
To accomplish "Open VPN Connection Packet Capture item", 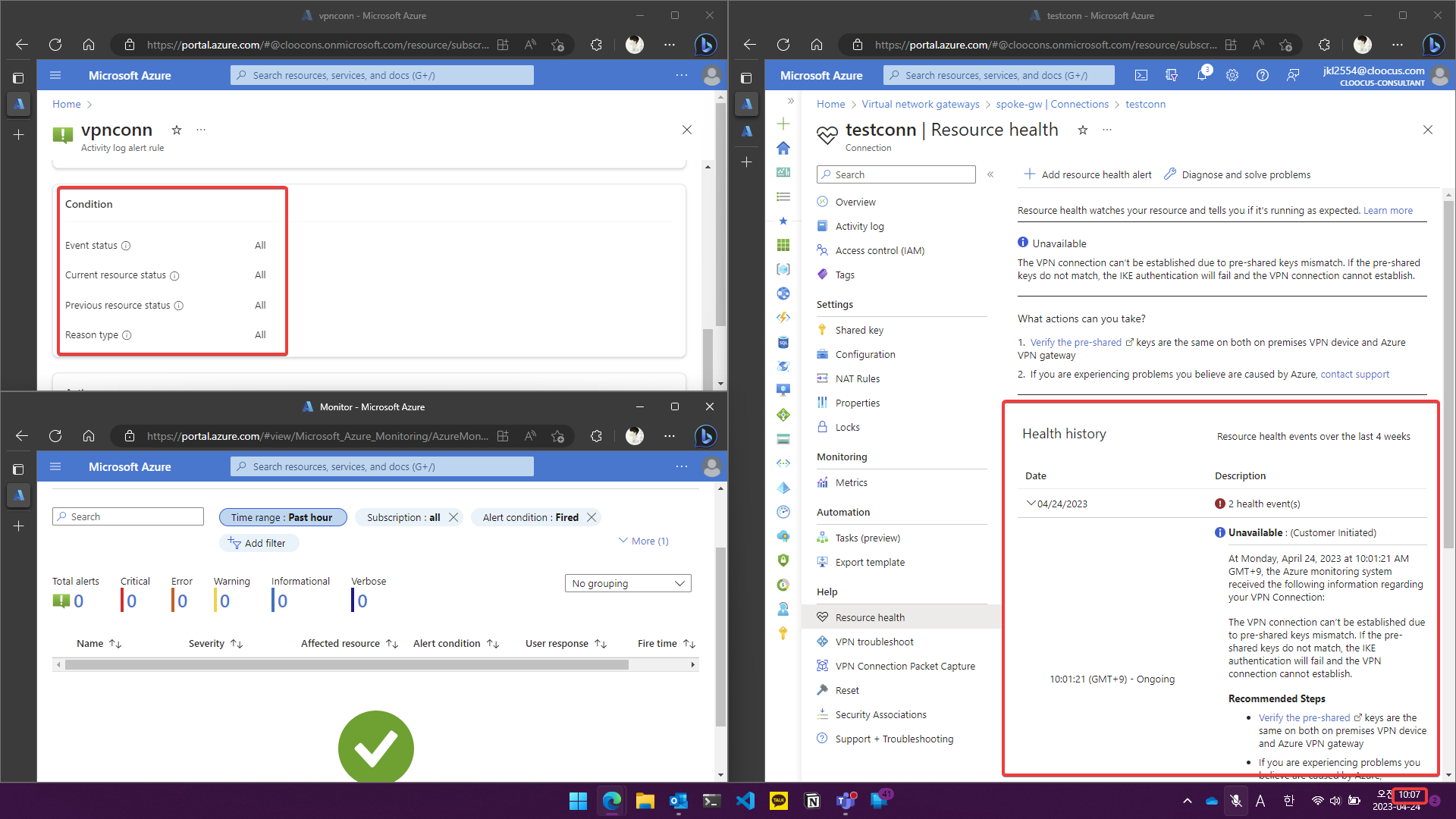I will [905, 666].
